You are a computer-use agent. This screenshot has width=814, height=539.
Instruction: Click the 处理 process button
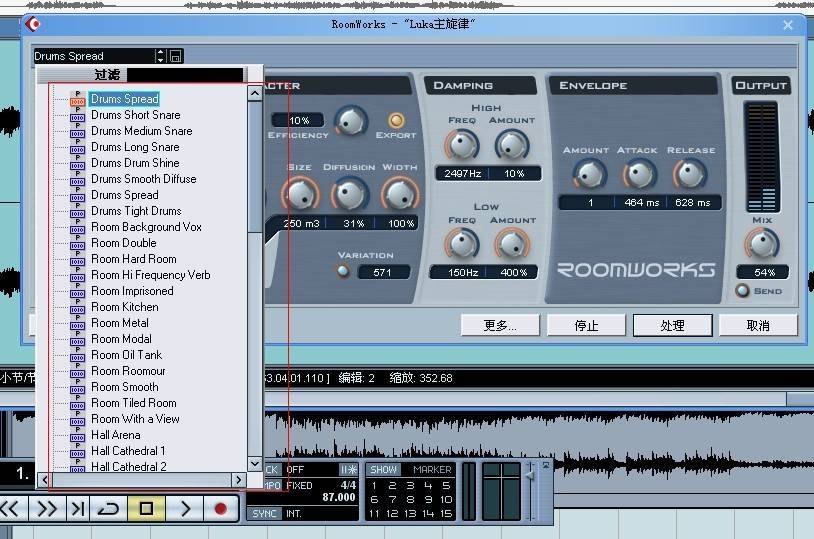click(672, 326)
